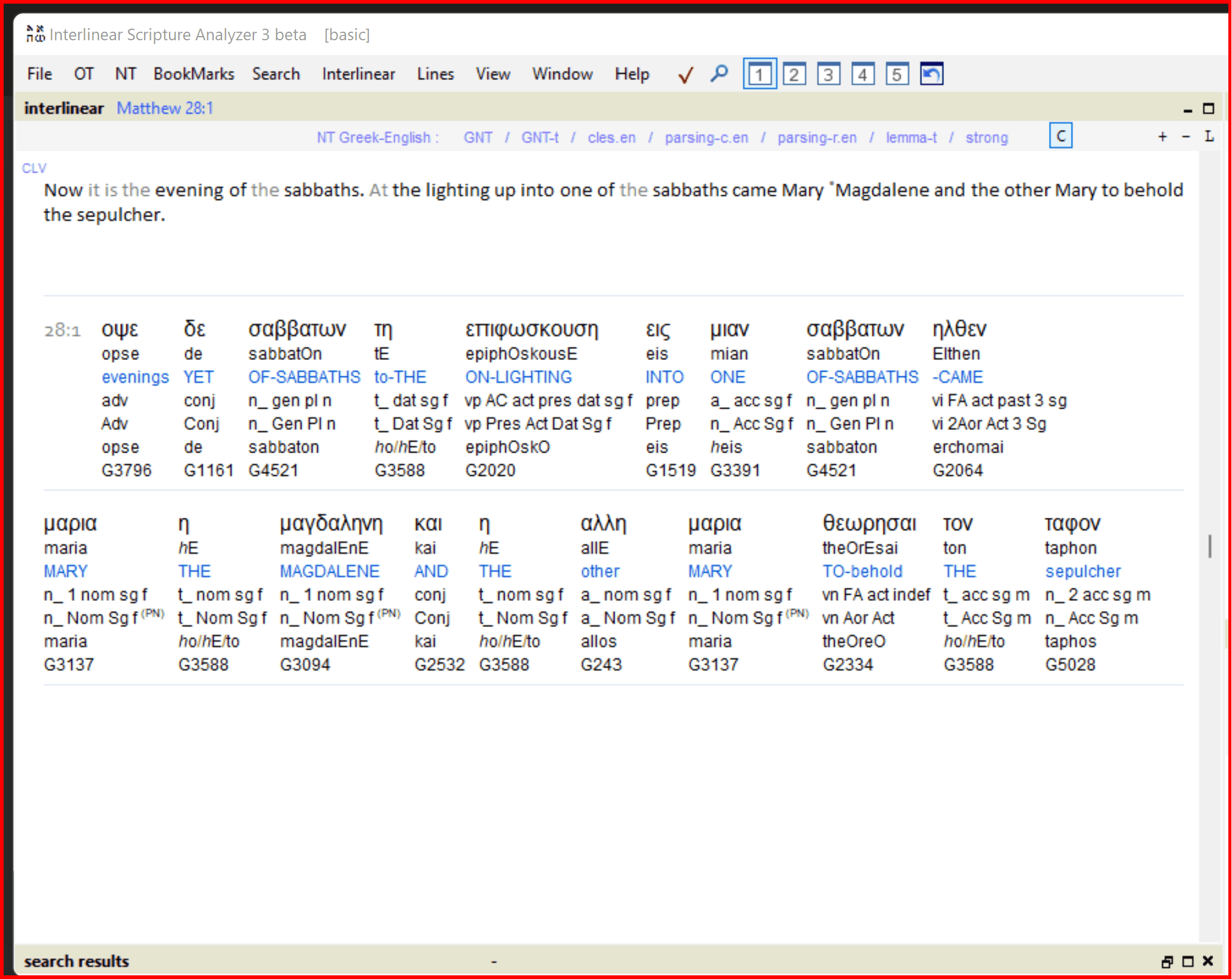The image size is (1232, 979).
Task: Click the Strong's number G3094
Action: pos(304,664)
